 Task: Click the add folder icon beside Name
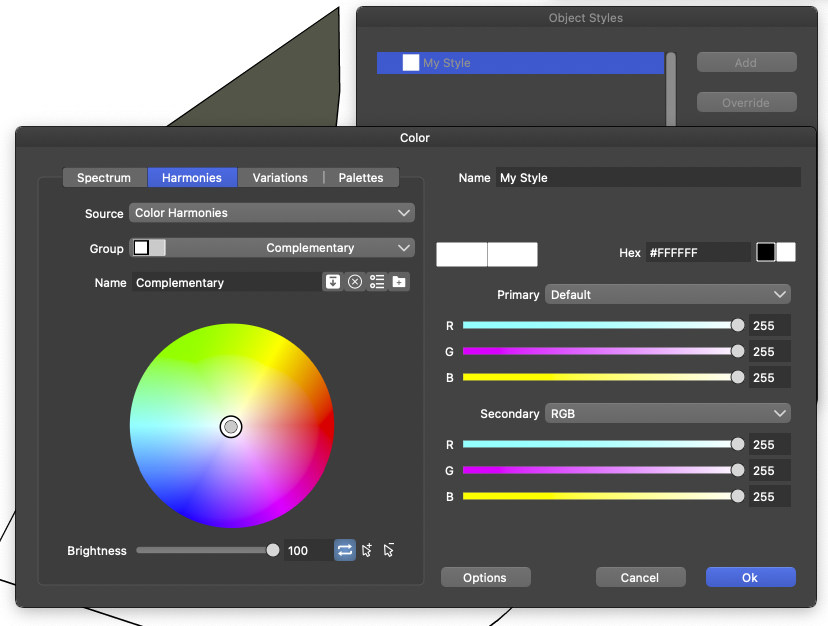click(x=399, y=282)
